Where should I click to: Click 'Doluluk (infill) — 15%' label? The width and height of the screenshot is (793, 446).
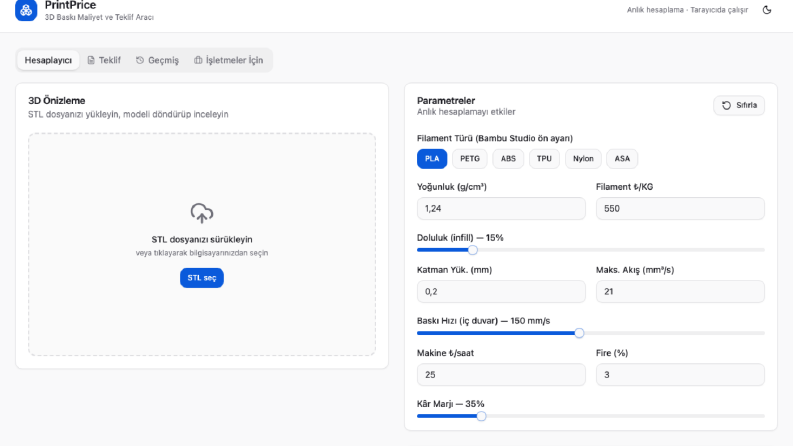click(x=460, y=238)
